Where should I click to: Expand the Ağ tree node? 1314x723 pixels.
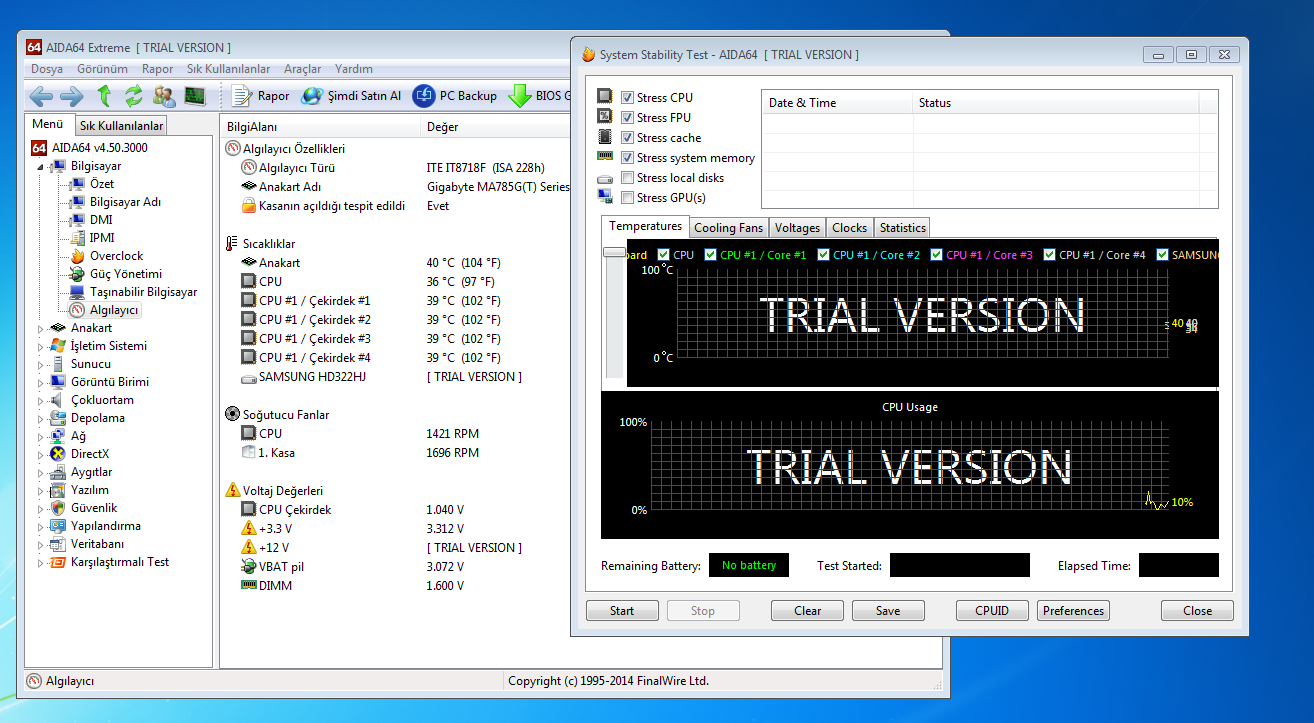coord(41,436)
